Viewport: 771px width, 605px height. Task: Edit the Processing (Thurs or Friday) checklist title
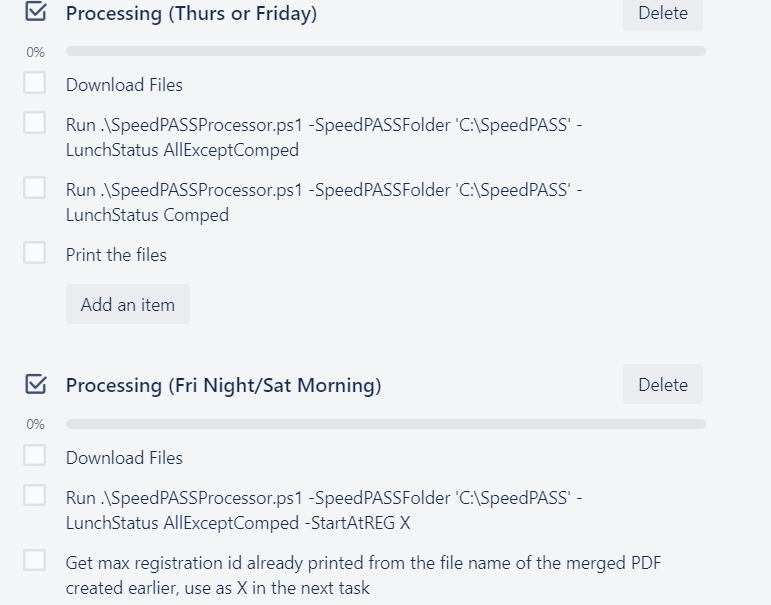(x=191, y=14)
